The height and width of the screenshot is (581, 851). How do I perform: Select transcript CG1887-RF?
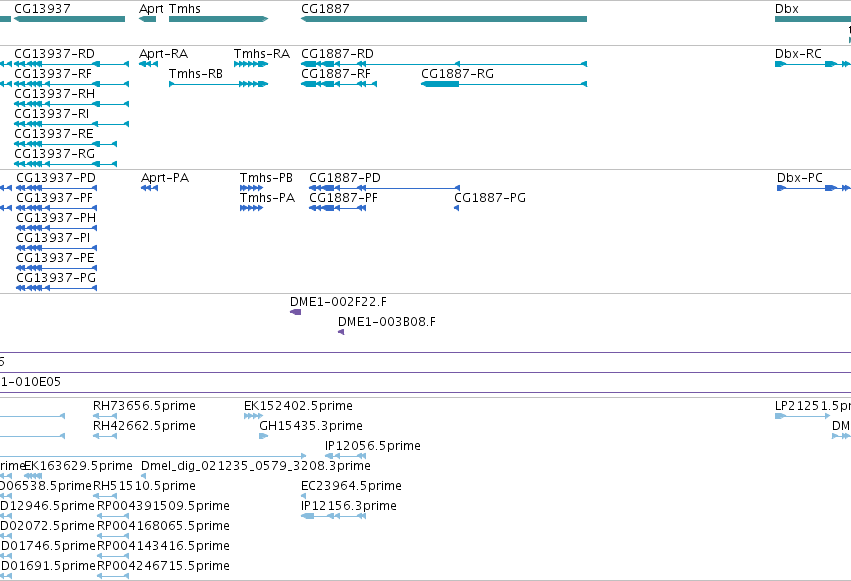point(336,74)
